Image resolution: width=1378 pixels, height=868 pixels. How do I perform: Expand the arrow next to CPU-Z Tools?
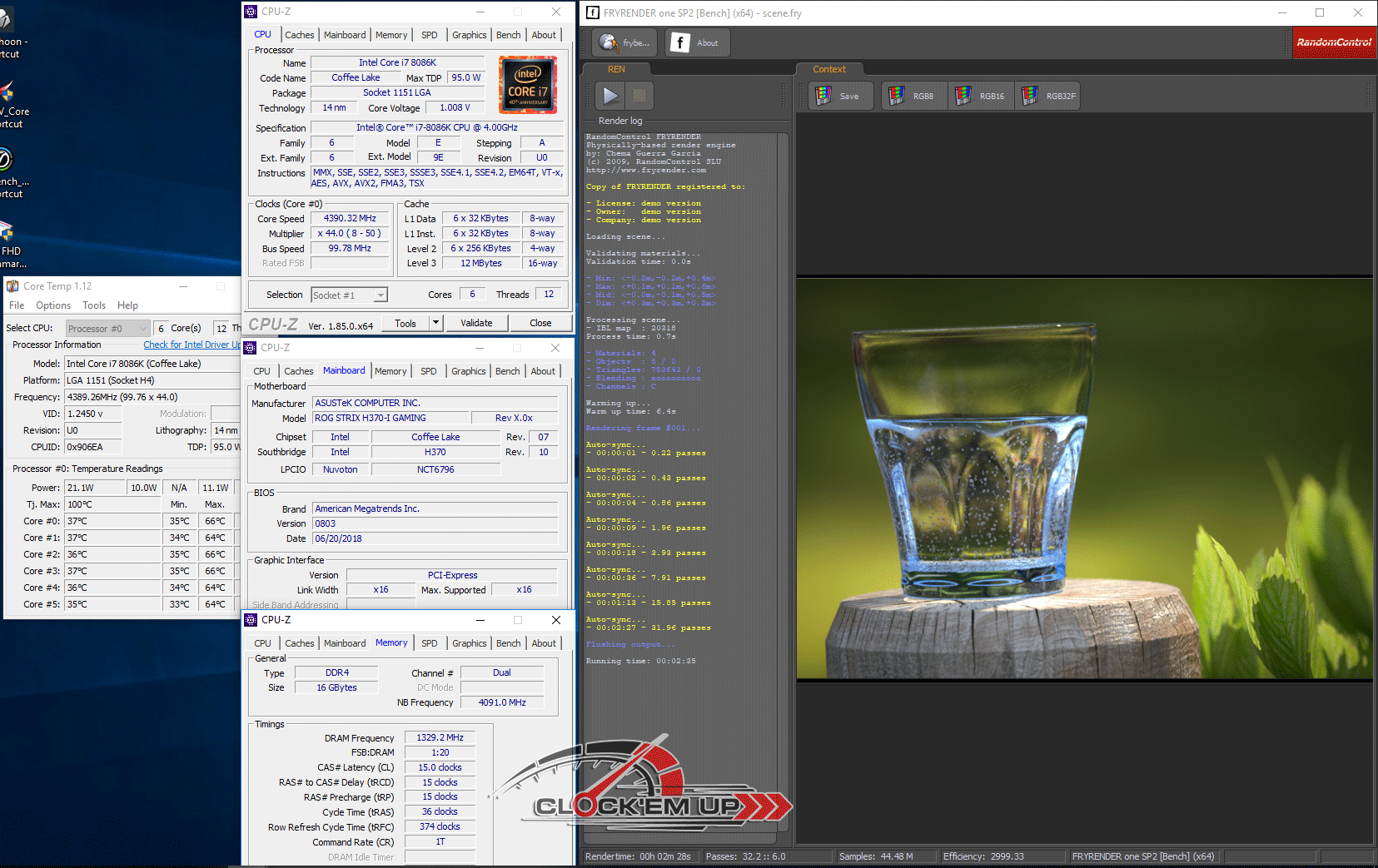coord(435,323)
